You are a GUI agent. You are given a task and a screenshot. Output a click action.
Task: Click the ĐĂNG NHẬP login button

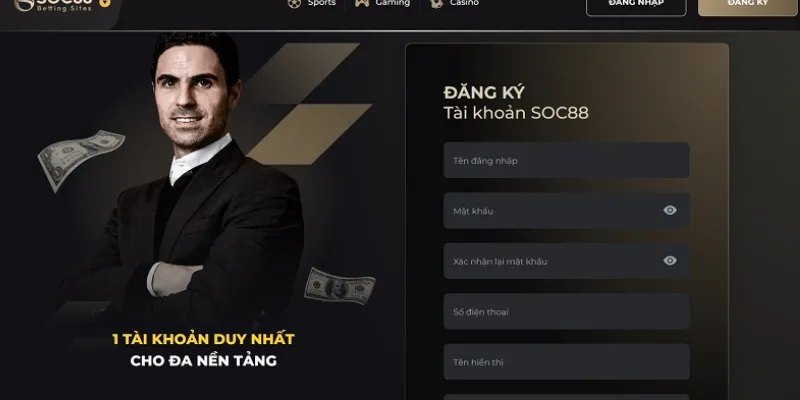point(636,5)
